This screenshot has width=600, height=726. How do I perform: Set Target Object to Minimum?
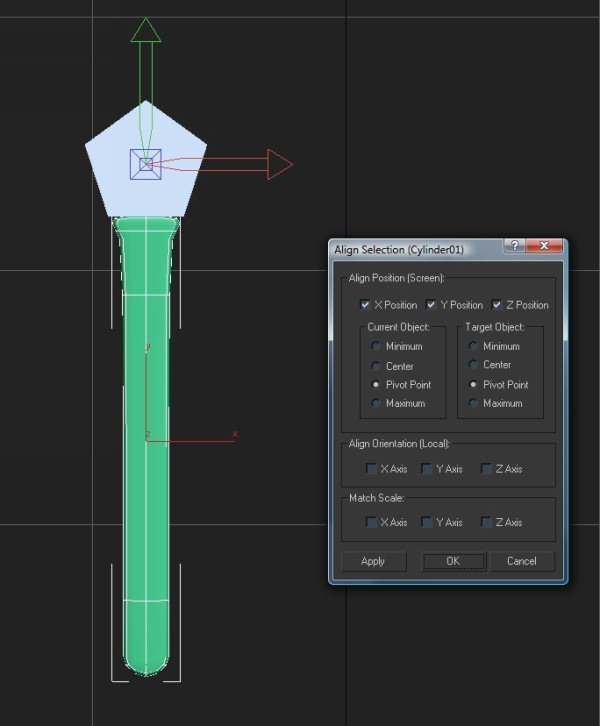pyautogui.click(x=473, y=346)
